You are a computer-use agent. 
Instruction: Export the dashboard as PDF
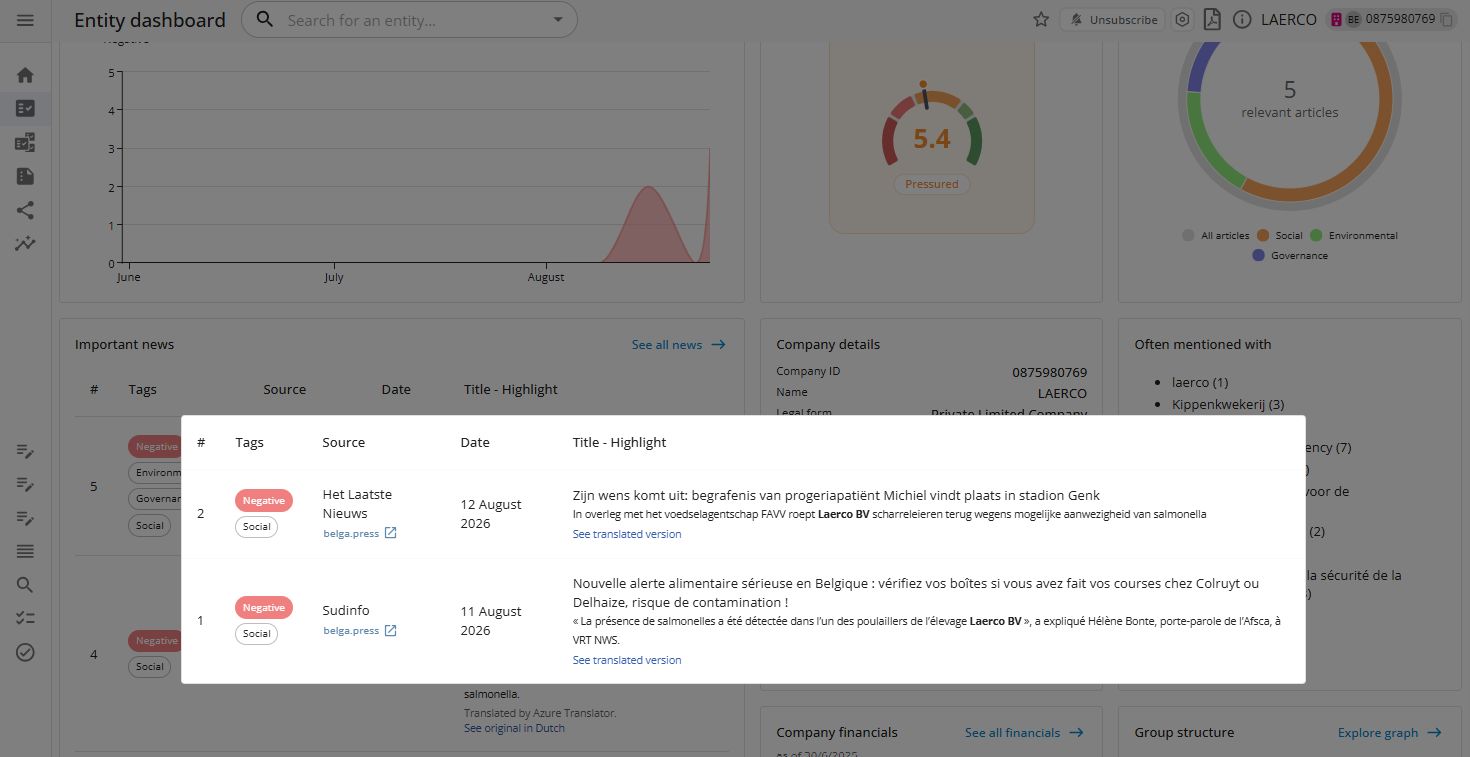pyautogui.click(x=1212, y=19)
